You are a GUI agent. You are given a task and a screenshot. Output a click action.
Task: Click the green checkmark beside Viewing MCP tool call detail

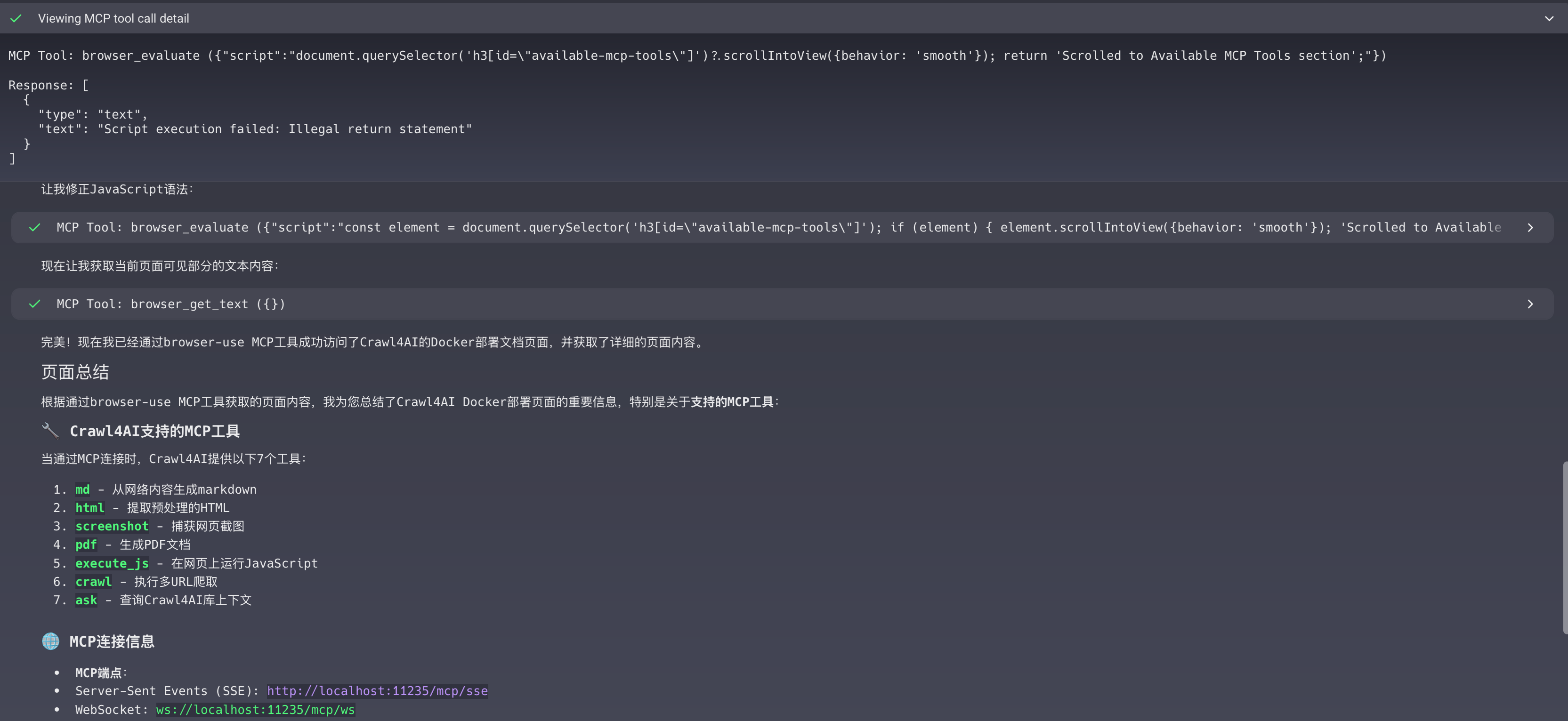point(16,18)
